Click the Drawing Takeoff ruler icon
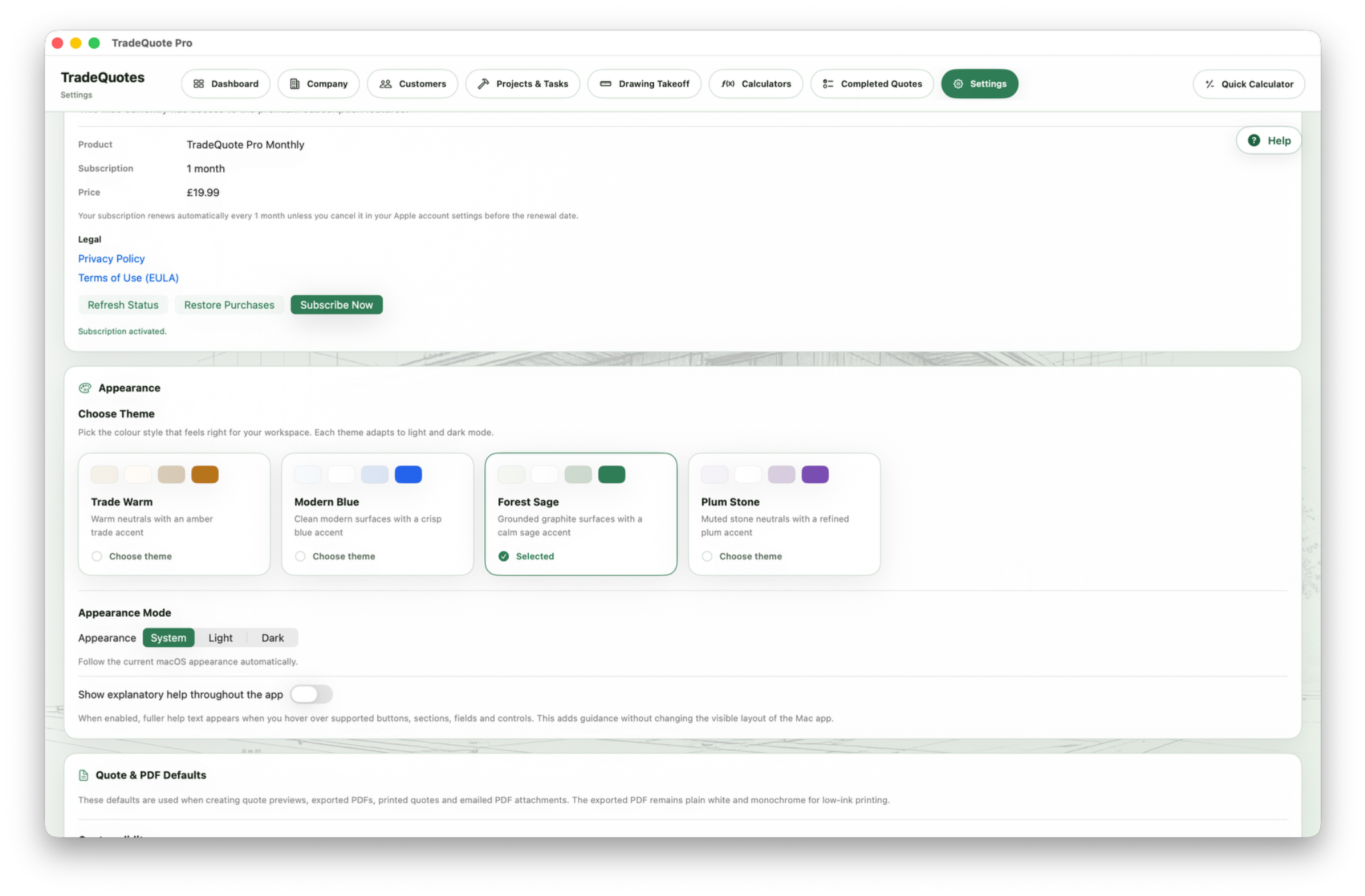 click(605, 84)
